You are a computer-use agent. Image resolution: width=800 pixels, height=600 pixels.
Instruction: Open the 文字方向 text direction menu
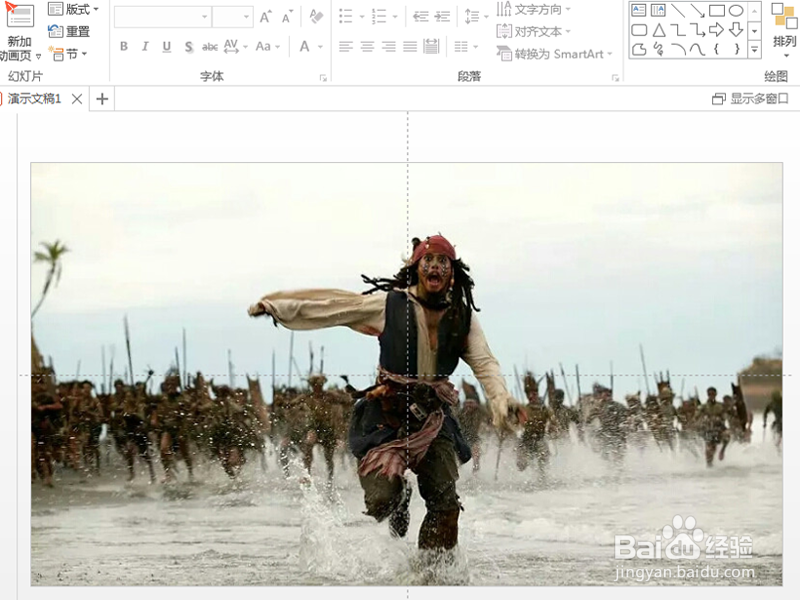pyautogui.click(x=533, y=9)
